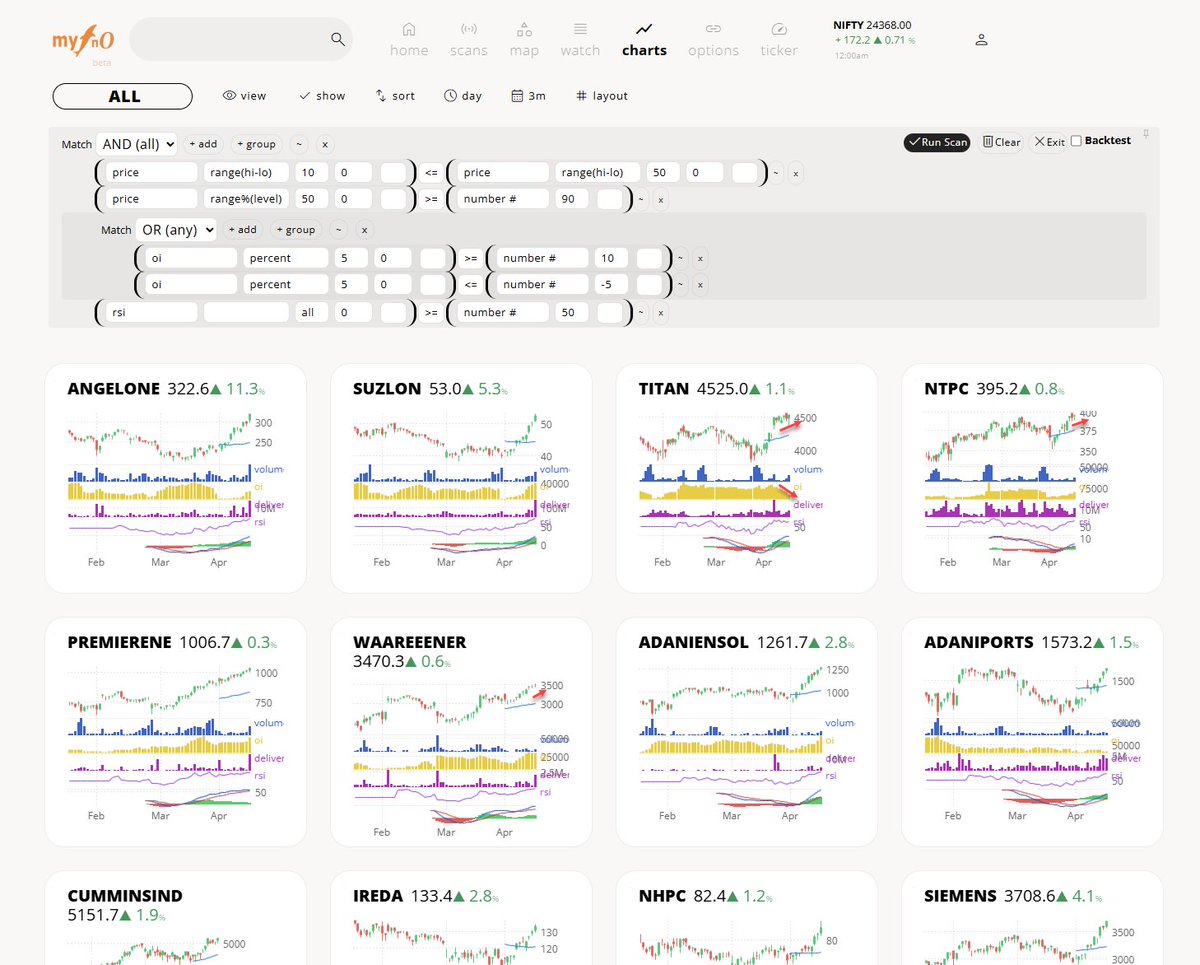
Task: Click + add in the OR group
Action: (x=243, y=230)
